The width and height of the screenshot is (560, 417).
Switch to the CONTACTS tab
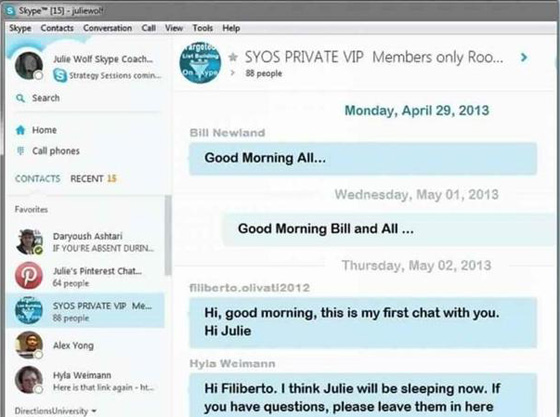(x=38, y=179)
